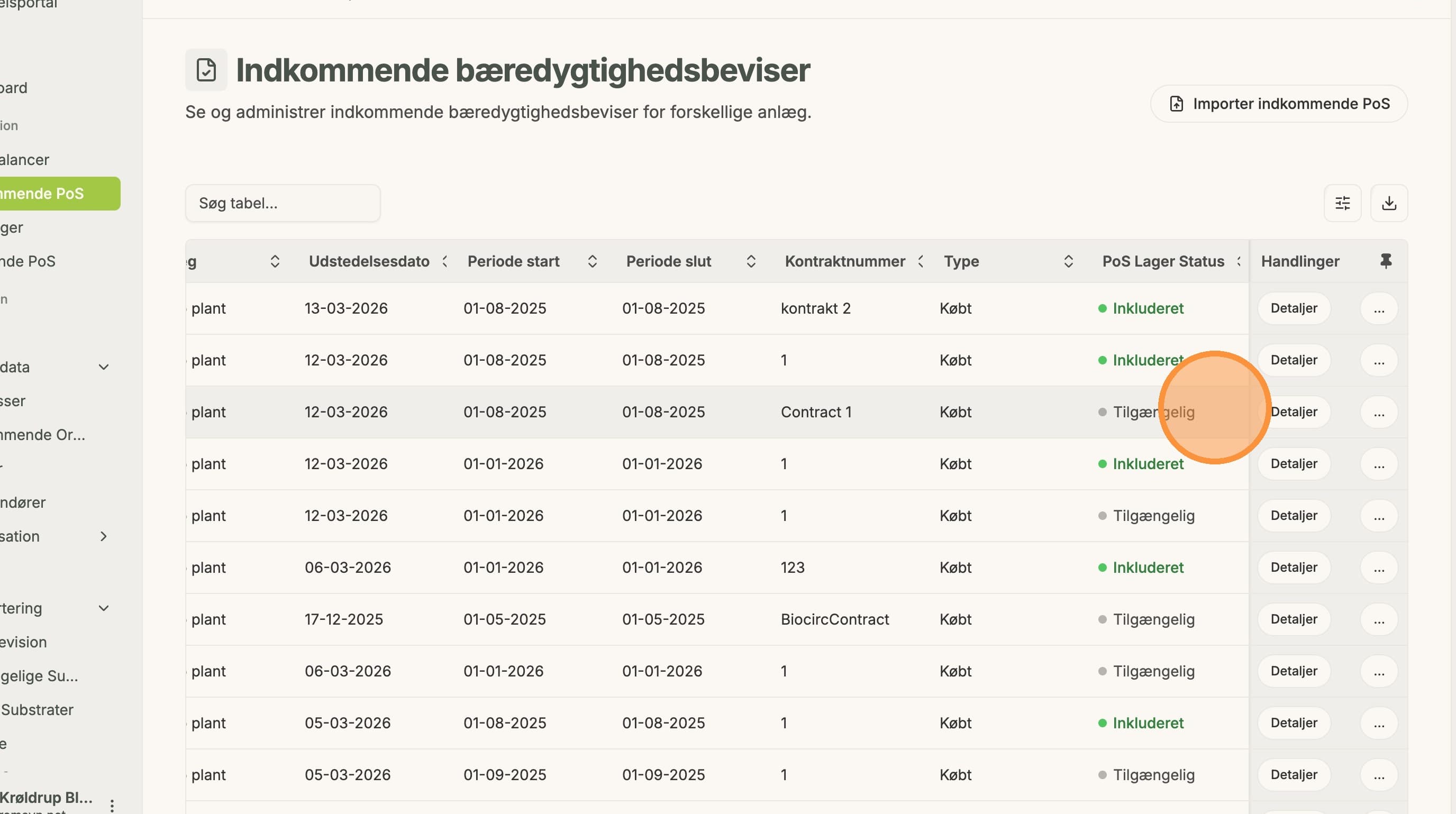Open more actions for kontrakt 2 row
This screenshot has width=1456, height=814.
coord(1379,308)
